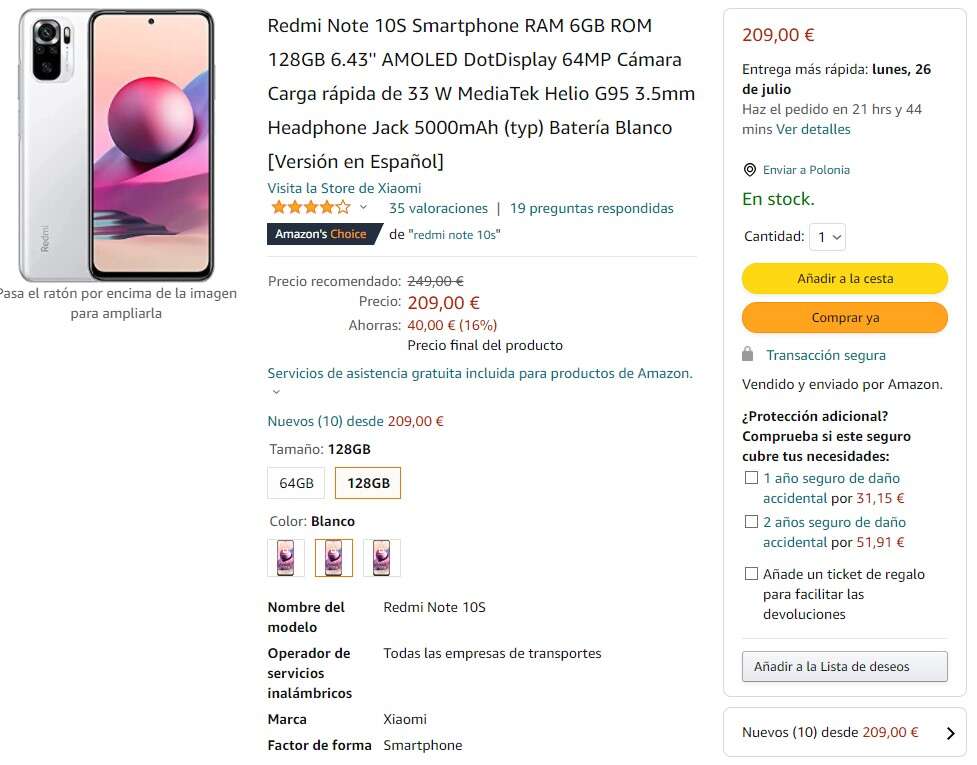Select the highlighted Blanco color thumbnail
Viewport: 977px width, 765px height.
[x=334, y=558]
